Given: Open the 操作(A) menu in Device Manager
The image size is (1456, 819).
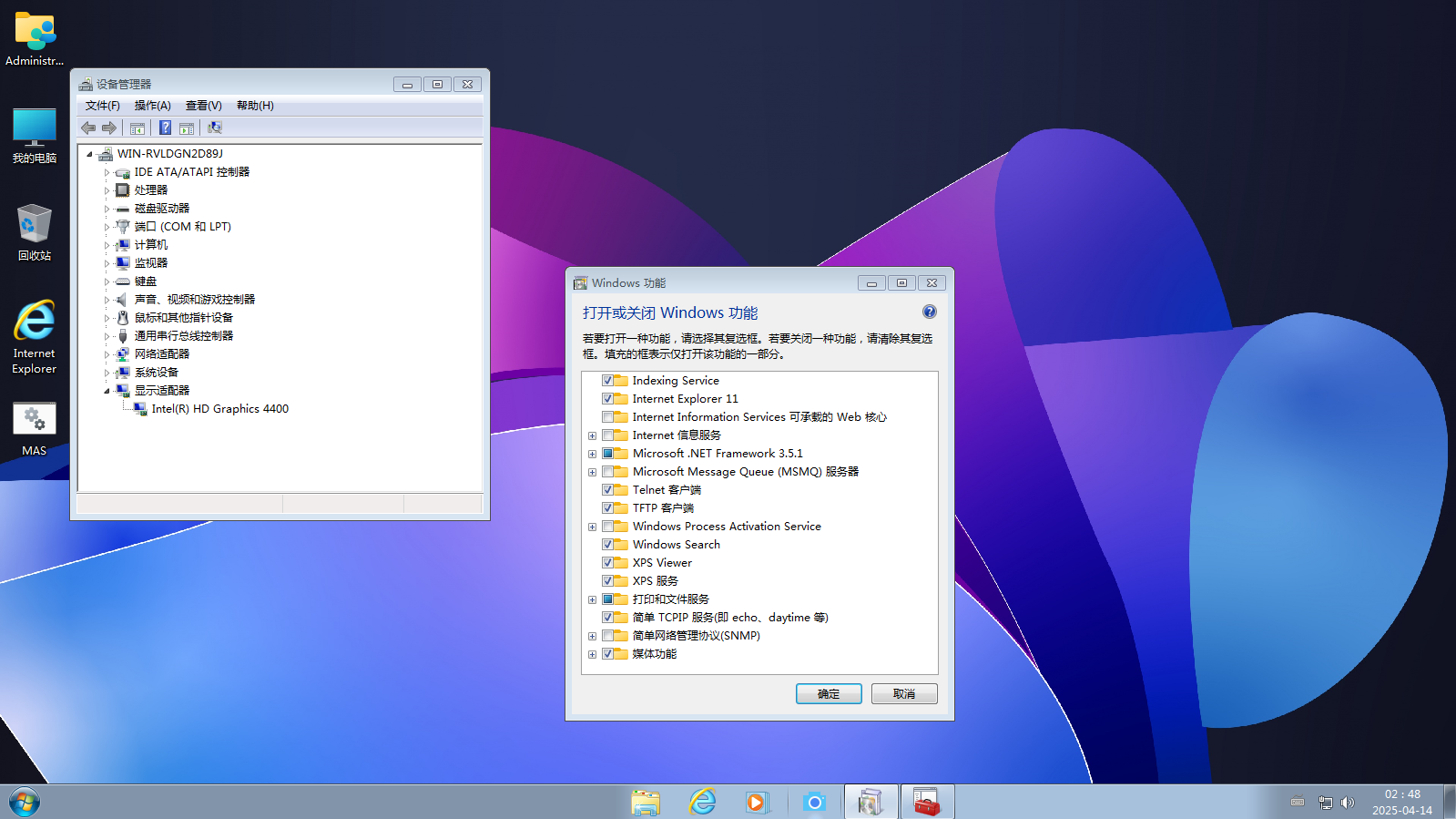Looking at the screenshot, I should (x=153, y=106).
